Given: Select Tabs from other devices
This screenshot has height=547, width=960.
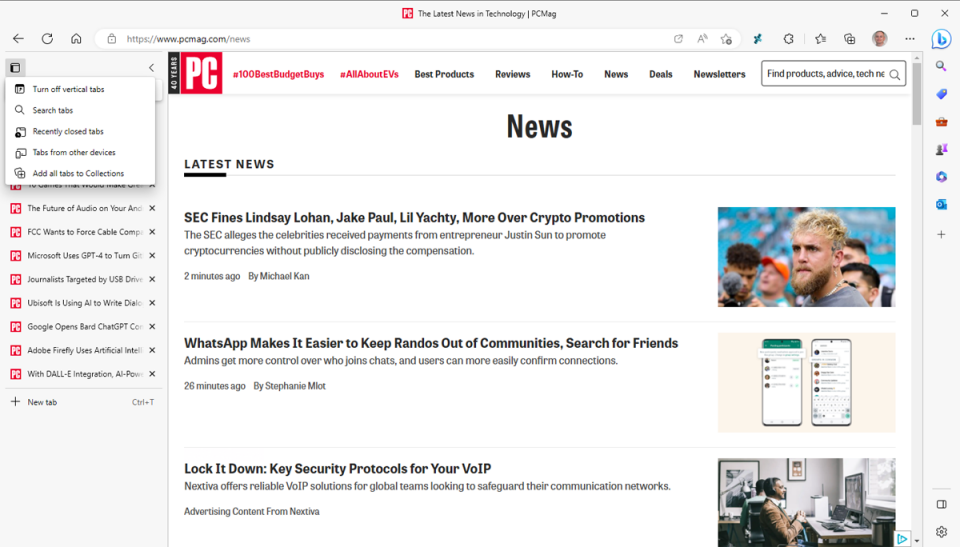Looking at the screenshot, I should [x=80, y=153].
